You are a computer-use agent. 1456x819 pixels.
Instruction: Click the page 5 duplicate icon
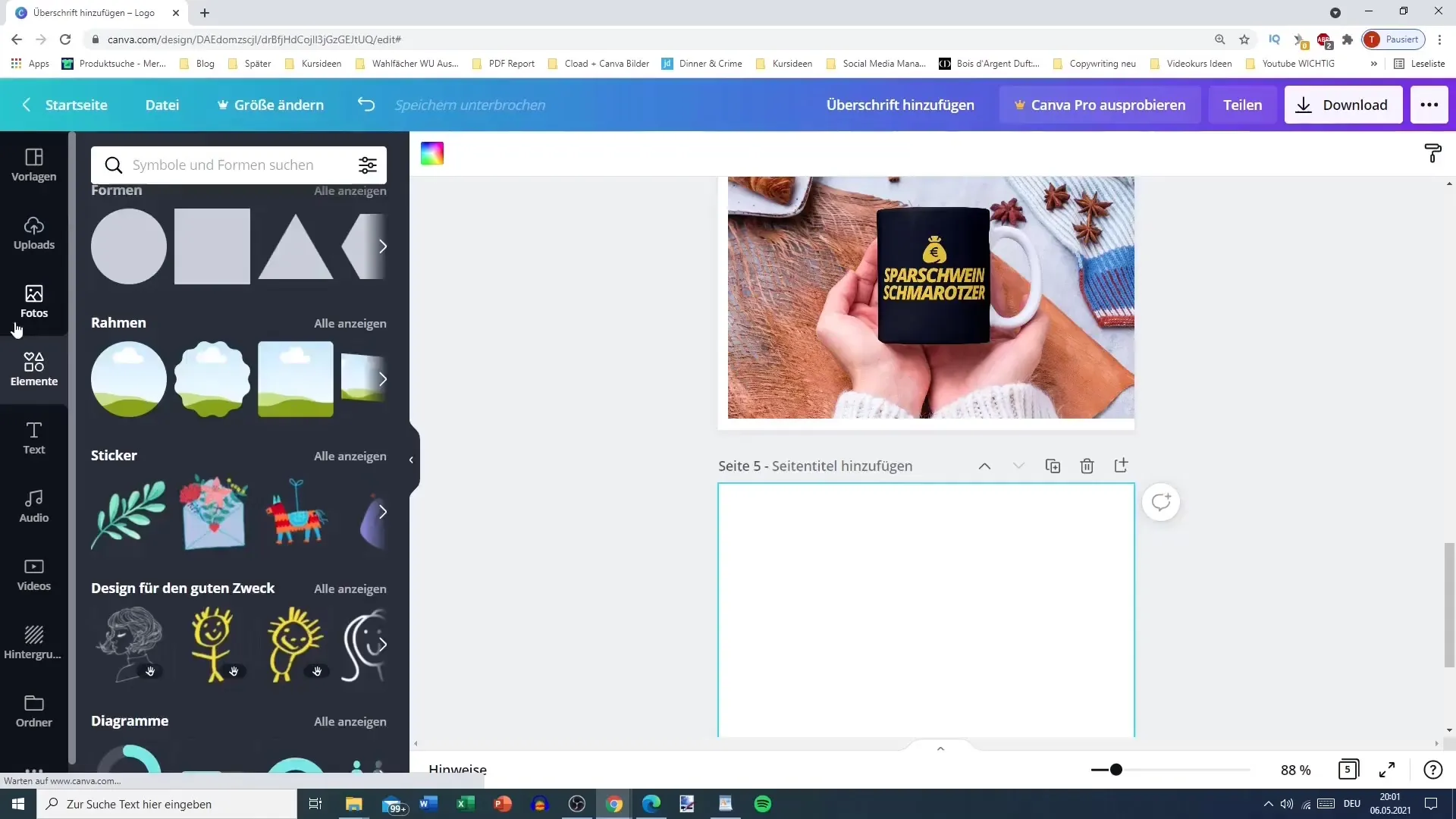tap(1053, 466)
